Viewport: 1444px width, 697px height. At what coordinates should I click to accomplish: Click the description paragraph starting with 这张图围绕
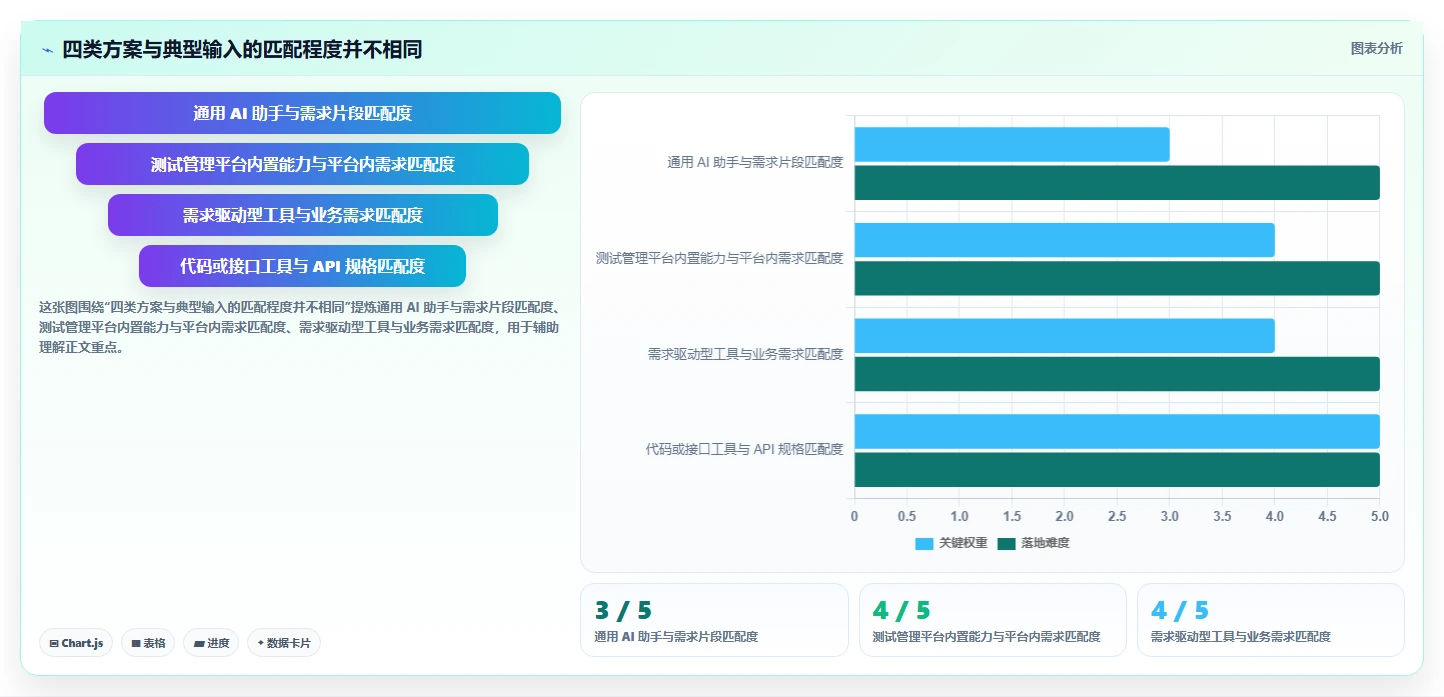click(299, 327)
